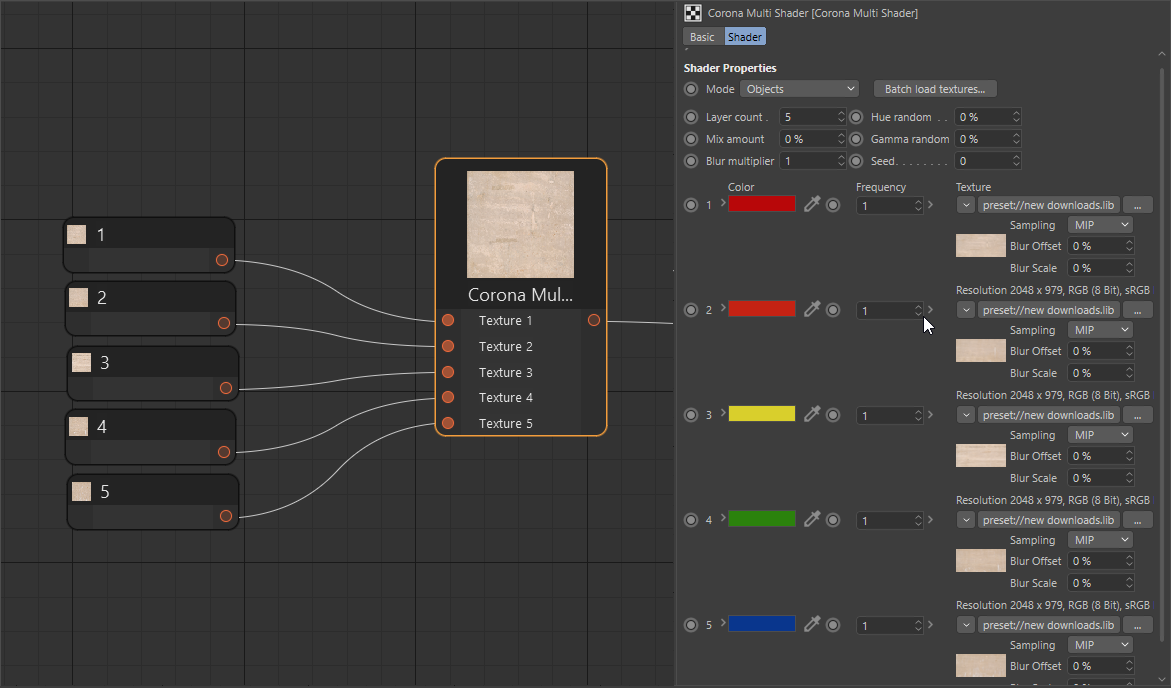Expand the layer 1 color chevron
Viewport: 1171px width, 688px height.
(723, 203)
